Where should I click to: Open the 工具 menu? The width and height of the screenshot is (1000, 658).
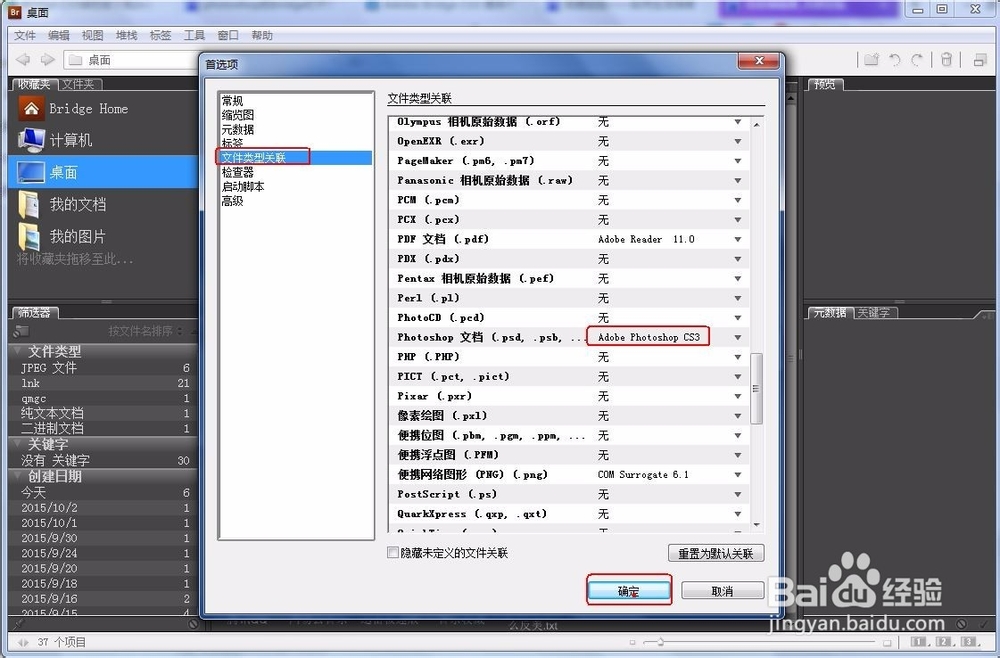coord(194,35)
